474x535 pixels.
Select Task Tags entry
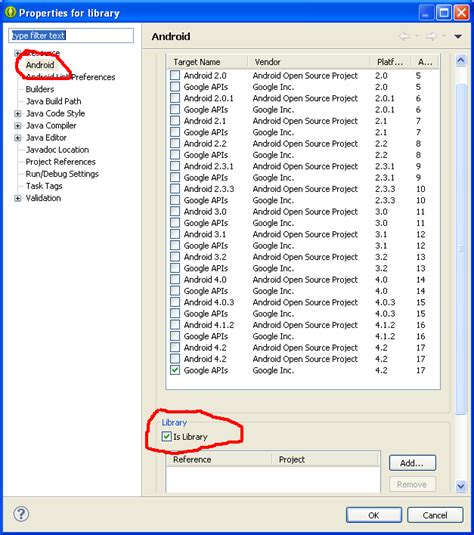click(x=44, y=186)
